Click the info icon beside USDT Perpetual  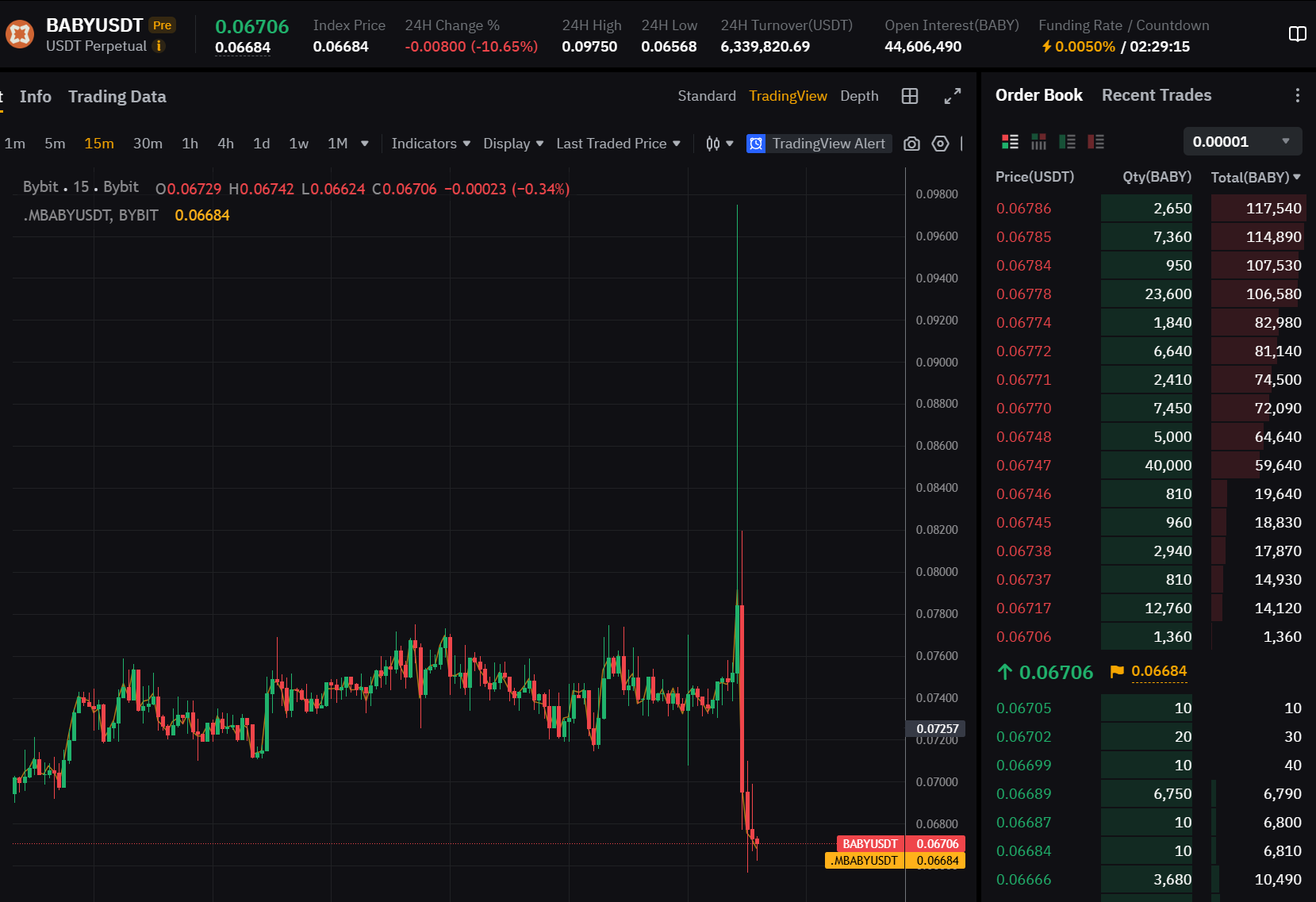point(159,46)
